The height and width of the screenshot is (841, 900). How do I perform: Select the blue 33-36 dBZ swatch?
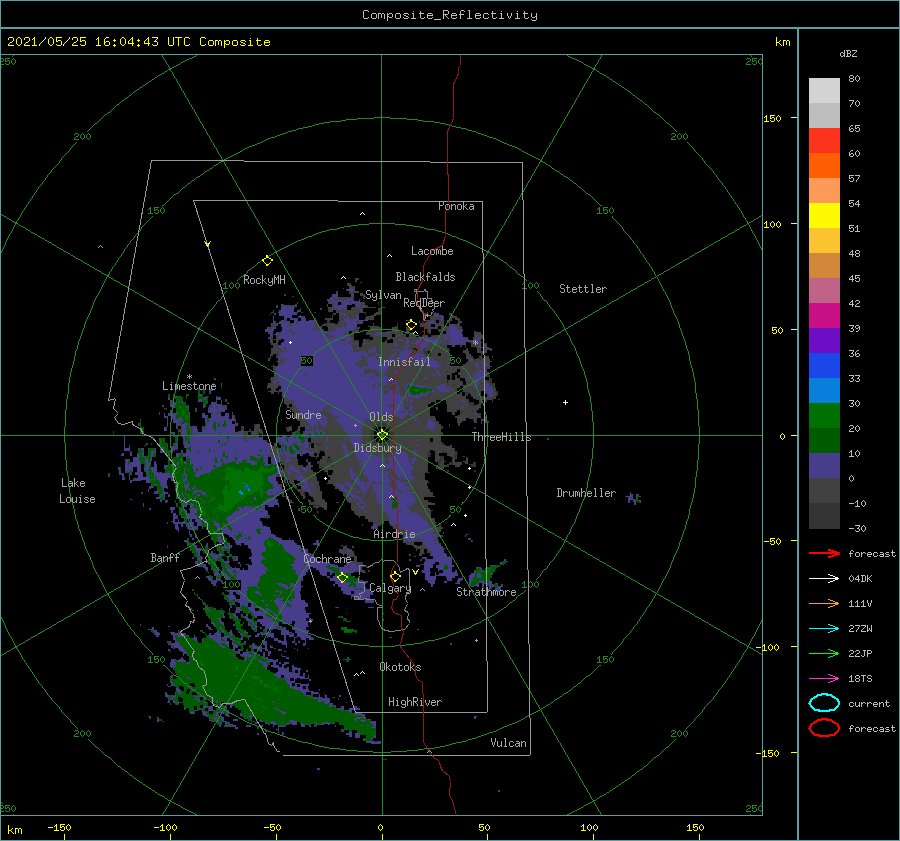click(x=824, y=366)
